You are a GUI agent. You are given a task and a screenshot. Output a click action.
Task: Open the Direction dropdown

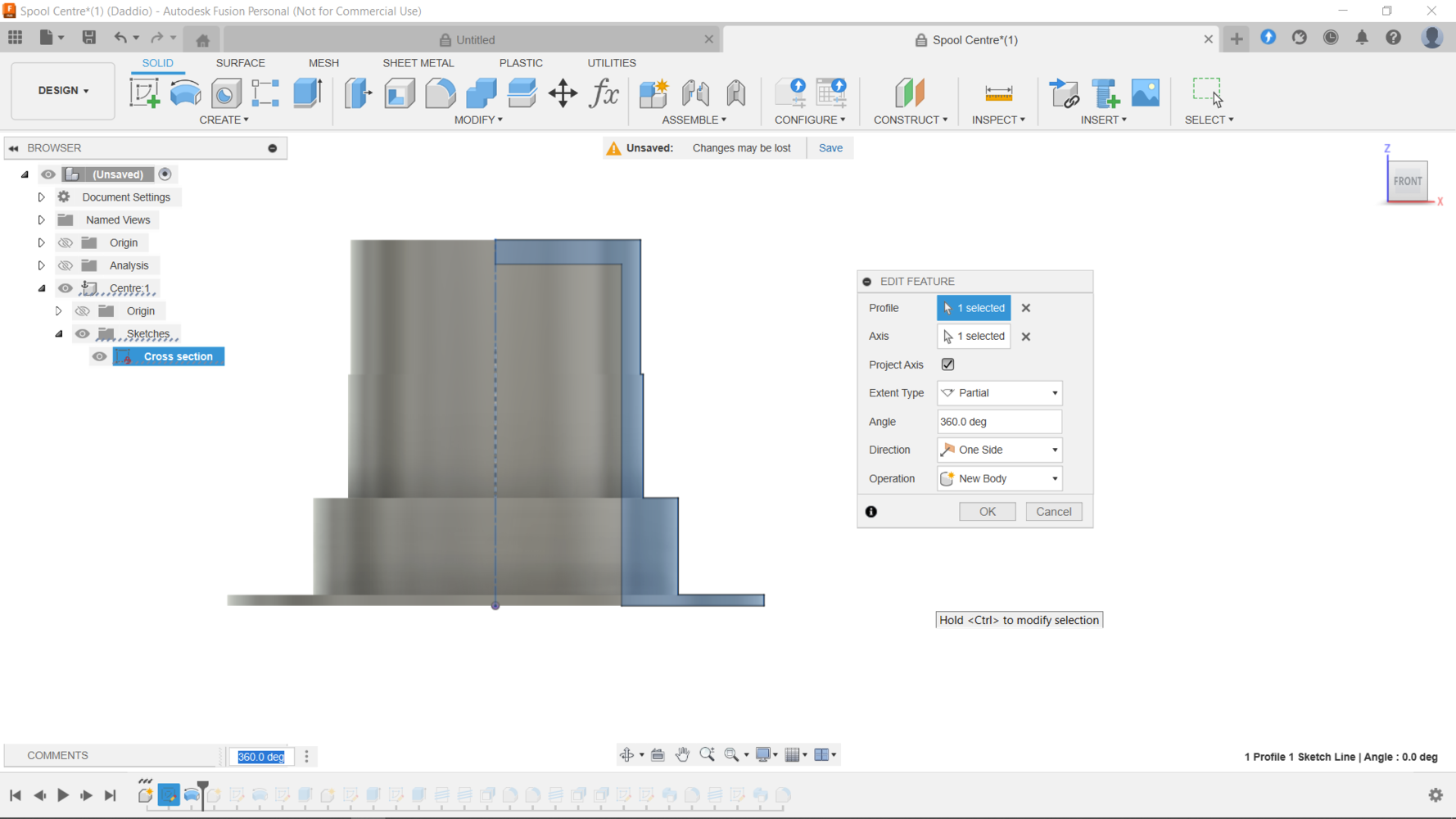pos(999,450)
